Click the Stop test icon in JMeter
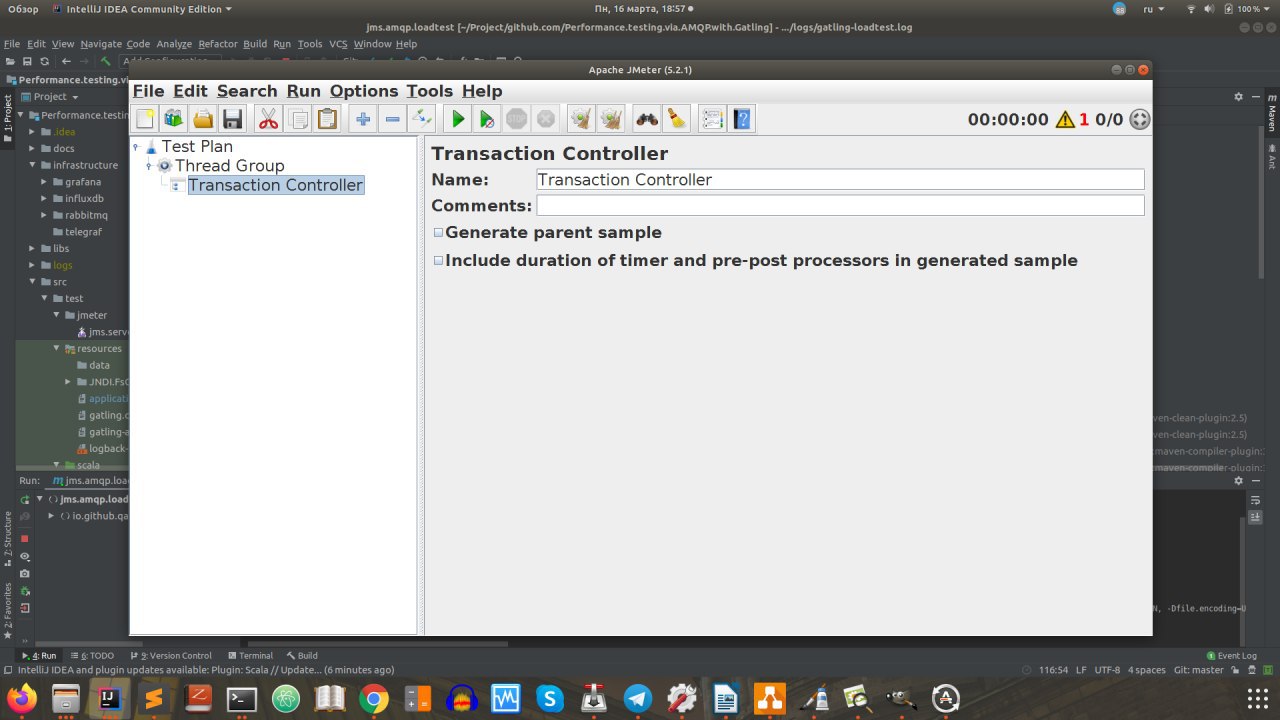Viewport: 1280px width, 720px height. [516, 119]
